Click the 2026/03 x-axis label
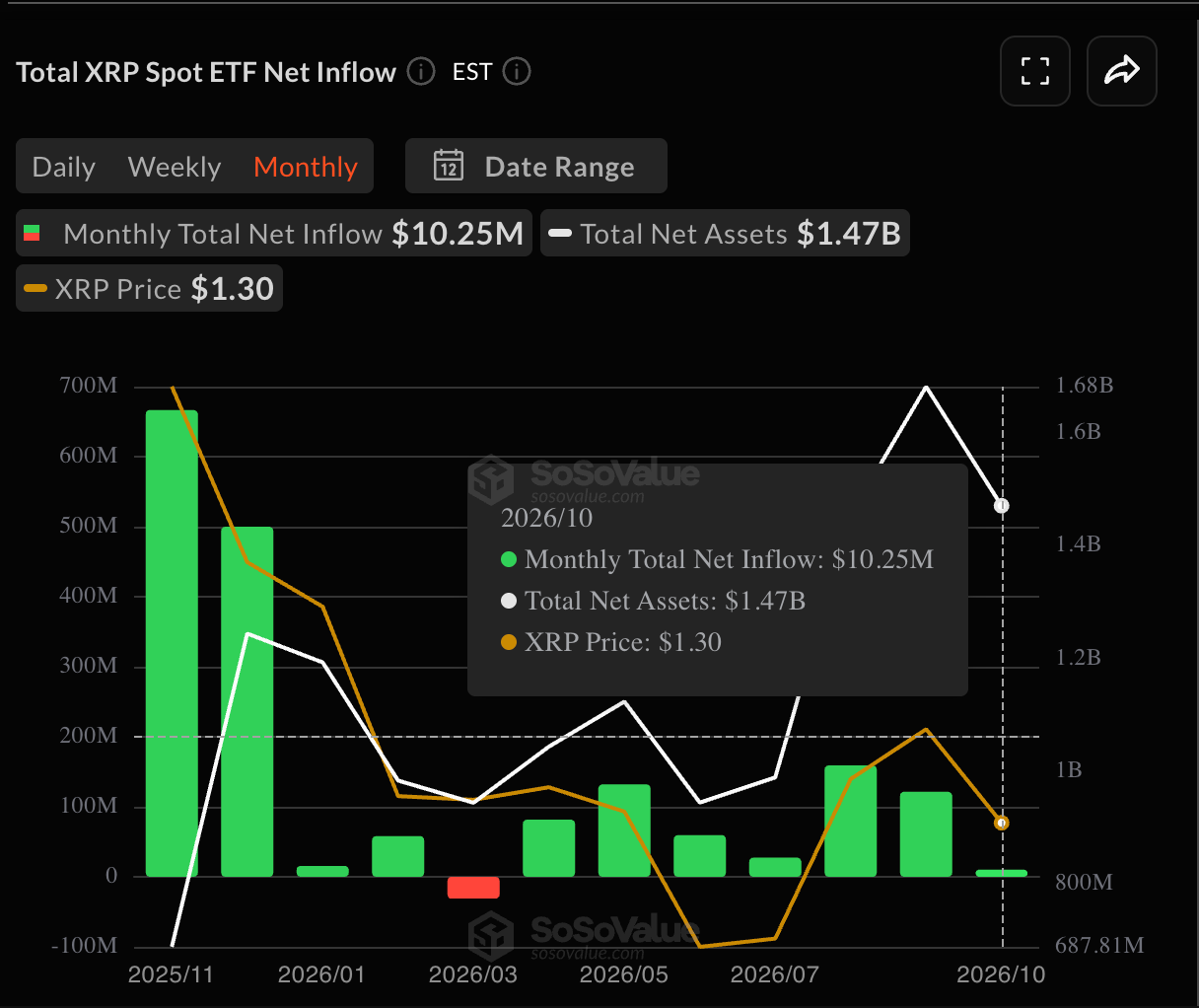Screen dimensions: 1199x1008 [x=472, y=974]
